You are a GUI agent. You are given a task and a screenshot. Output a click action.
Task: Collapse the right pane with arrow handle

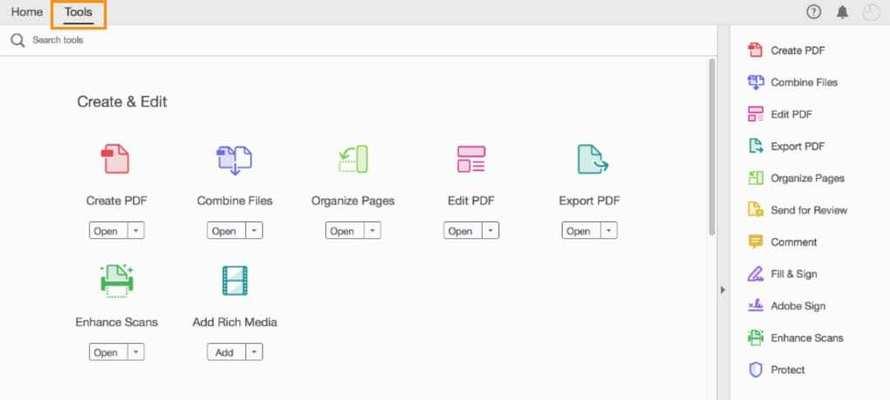tap(723, 290)
